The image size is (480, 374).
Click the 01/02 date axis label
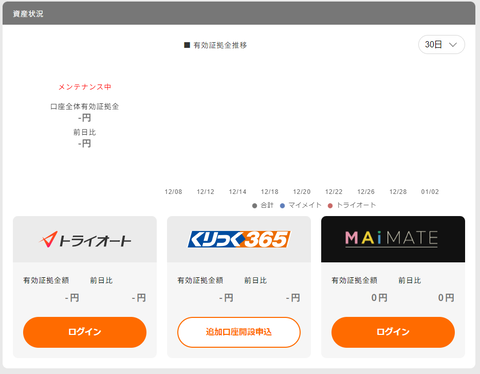click(430, 192)
